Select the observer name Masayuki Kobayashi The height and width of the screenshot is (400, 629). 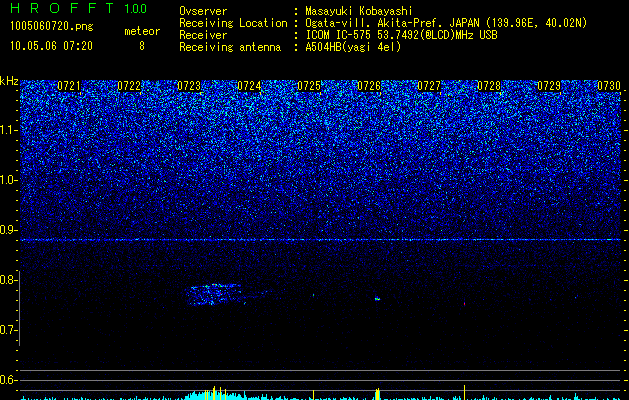(359, 11)
